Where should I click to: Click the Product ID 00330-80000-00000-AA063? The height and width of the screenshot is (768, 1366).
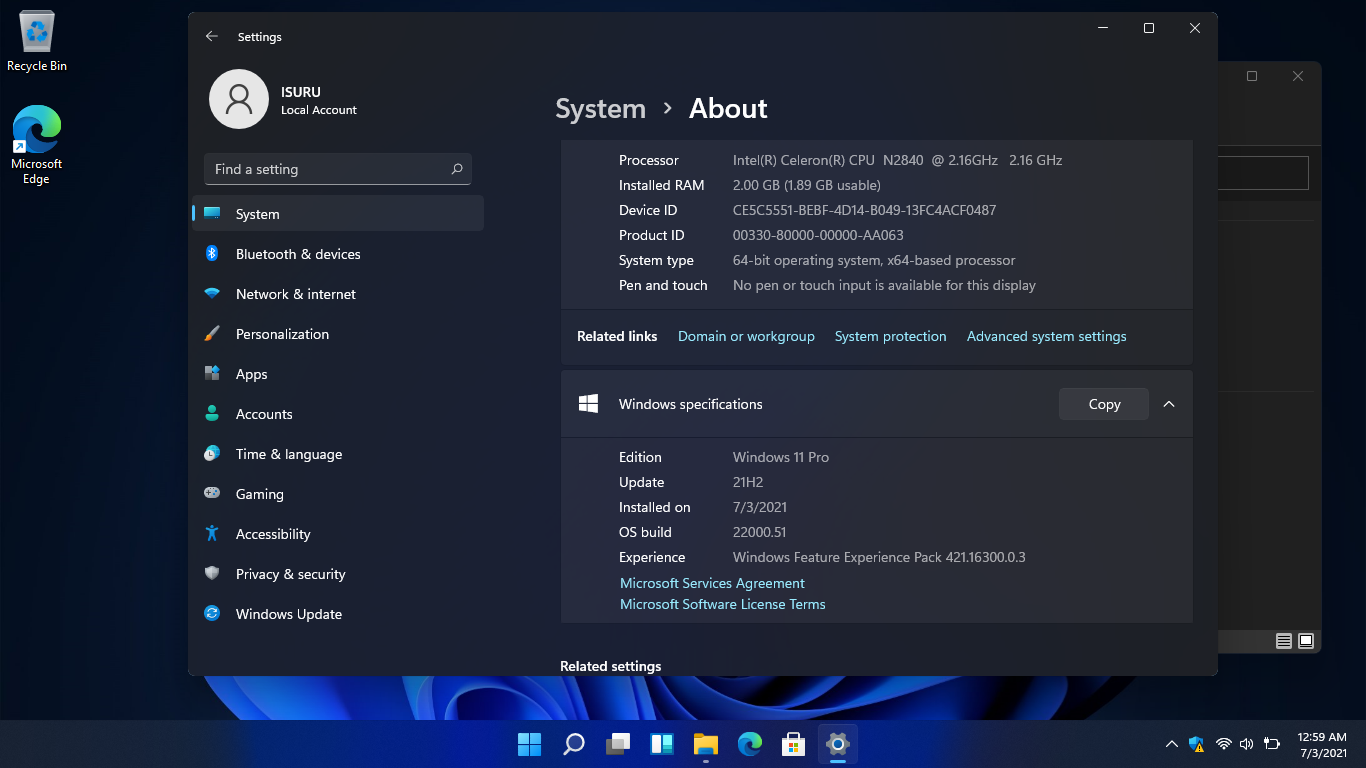click(818, 235)
